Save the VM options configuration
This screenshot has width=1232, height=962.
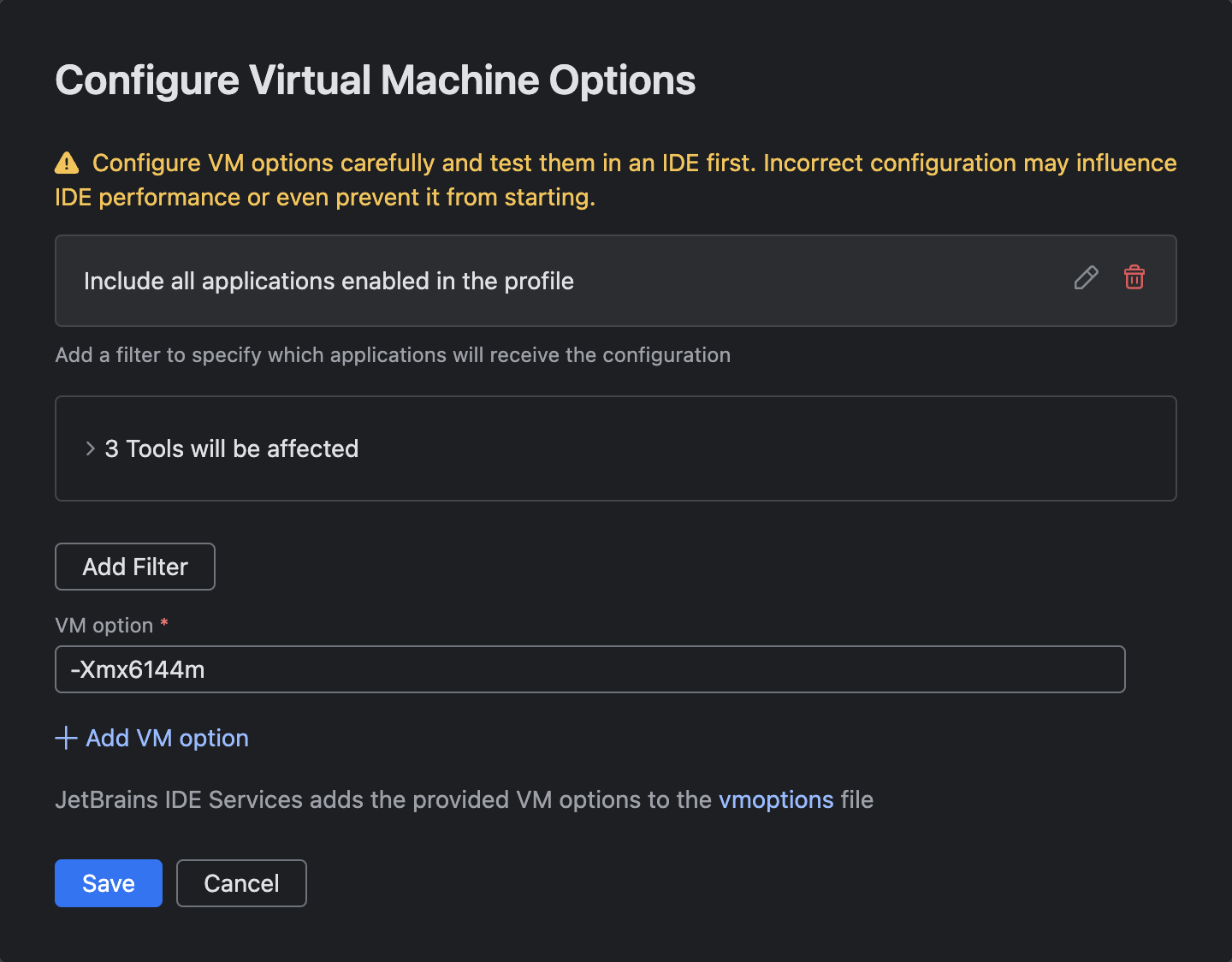click(x=109, y=883)
